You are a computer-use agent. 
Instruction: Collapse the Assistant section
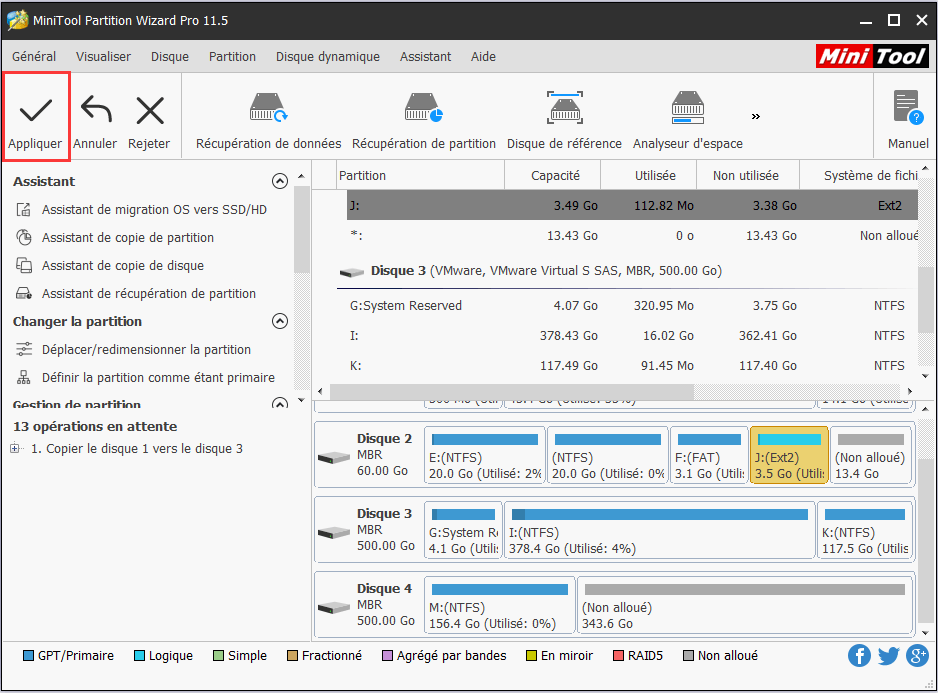(x=279, y=181)
